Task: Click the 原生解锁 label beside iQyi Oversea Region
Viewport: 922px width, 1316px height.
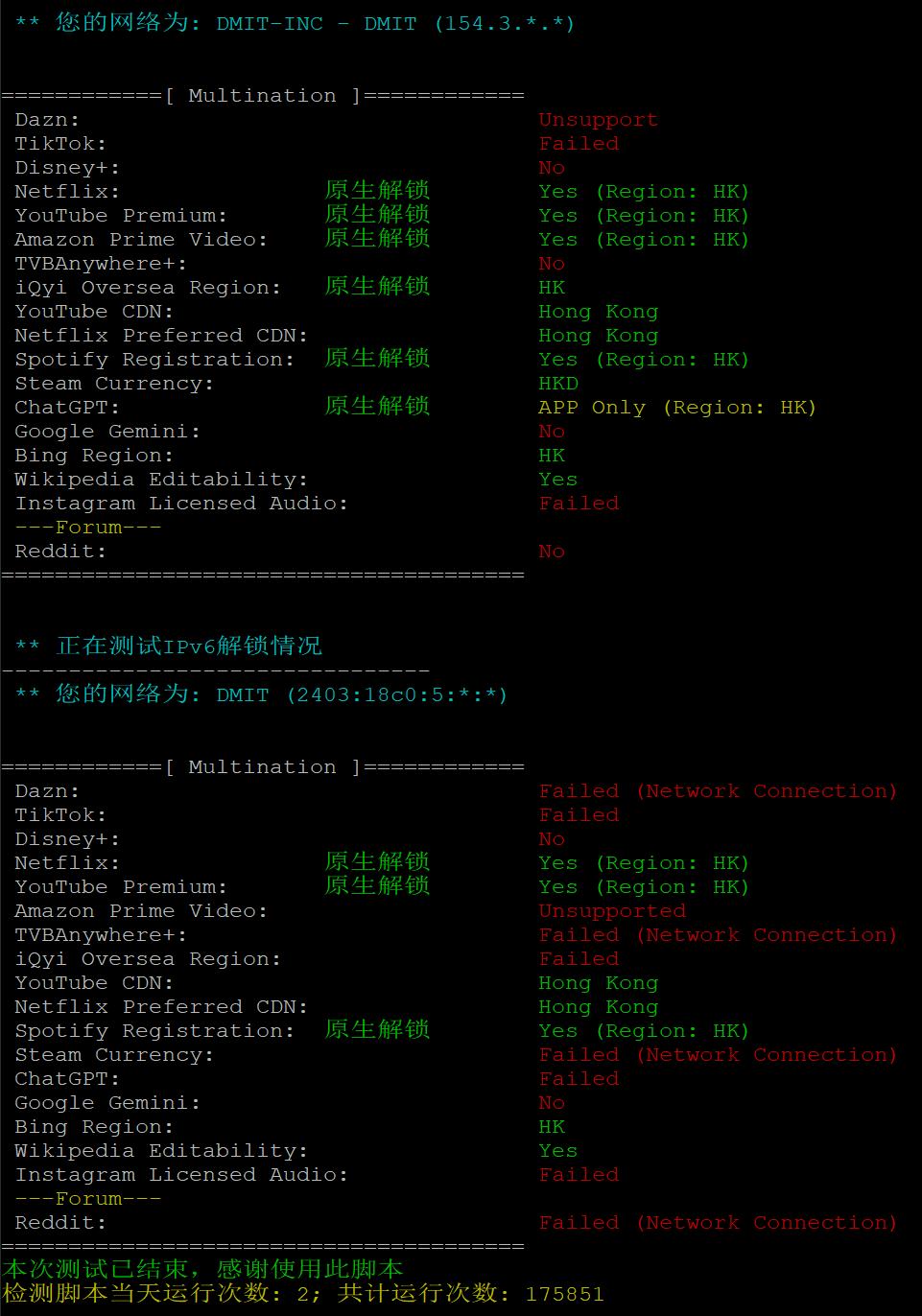Action: pos(377,287)
